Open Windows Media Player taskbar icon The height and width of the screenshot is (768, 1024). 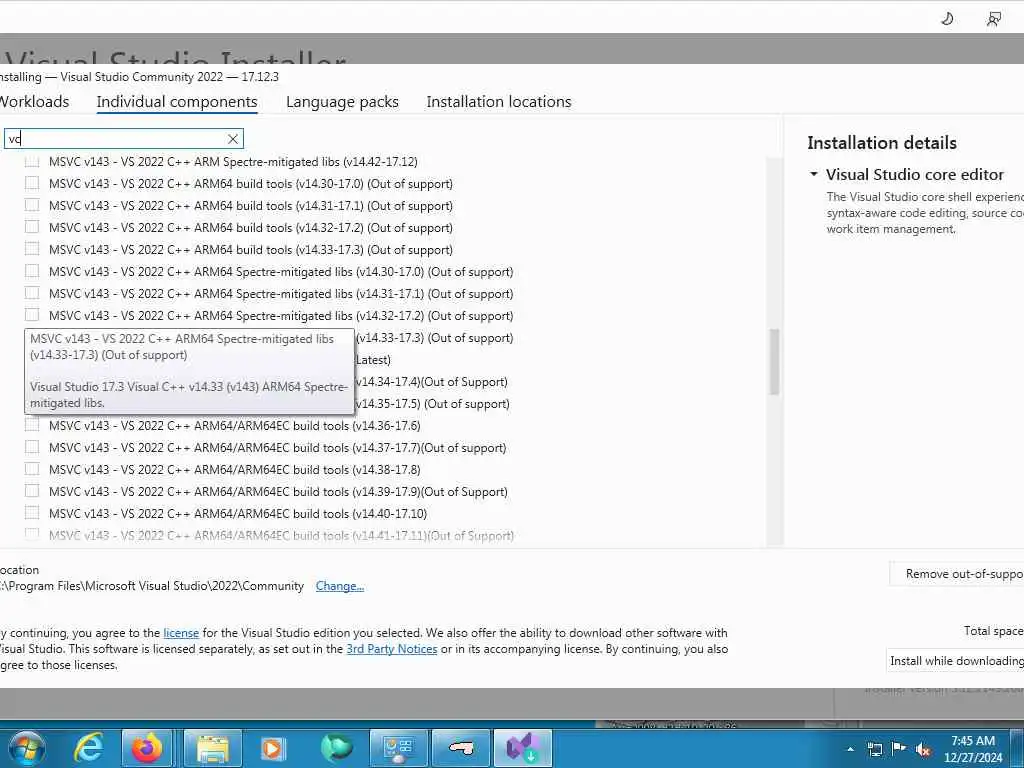[272, 748]
